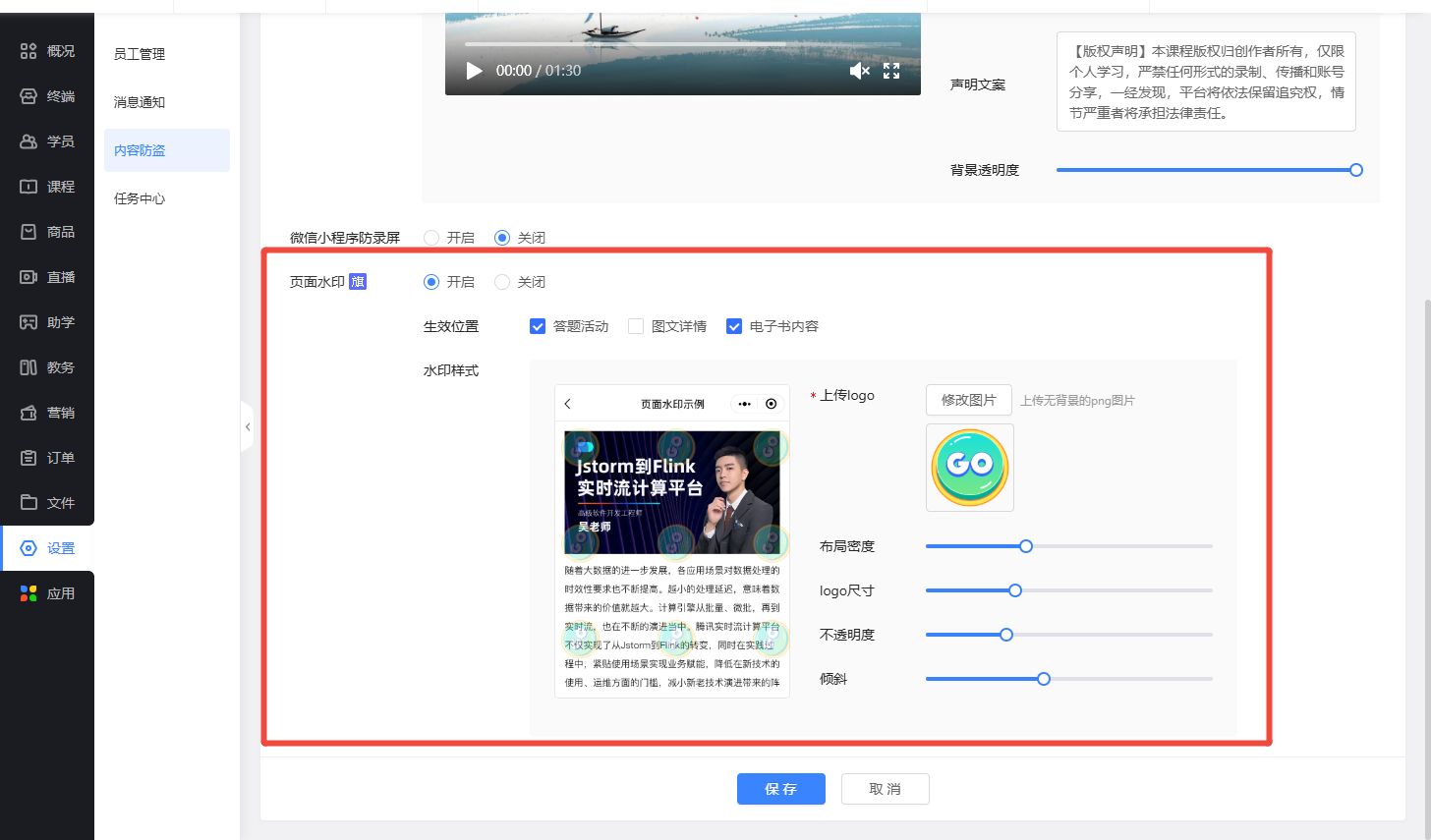1431x840 pixels.
Task: Play the video preview
Action: pyautogui.click(x=474, y=71)
